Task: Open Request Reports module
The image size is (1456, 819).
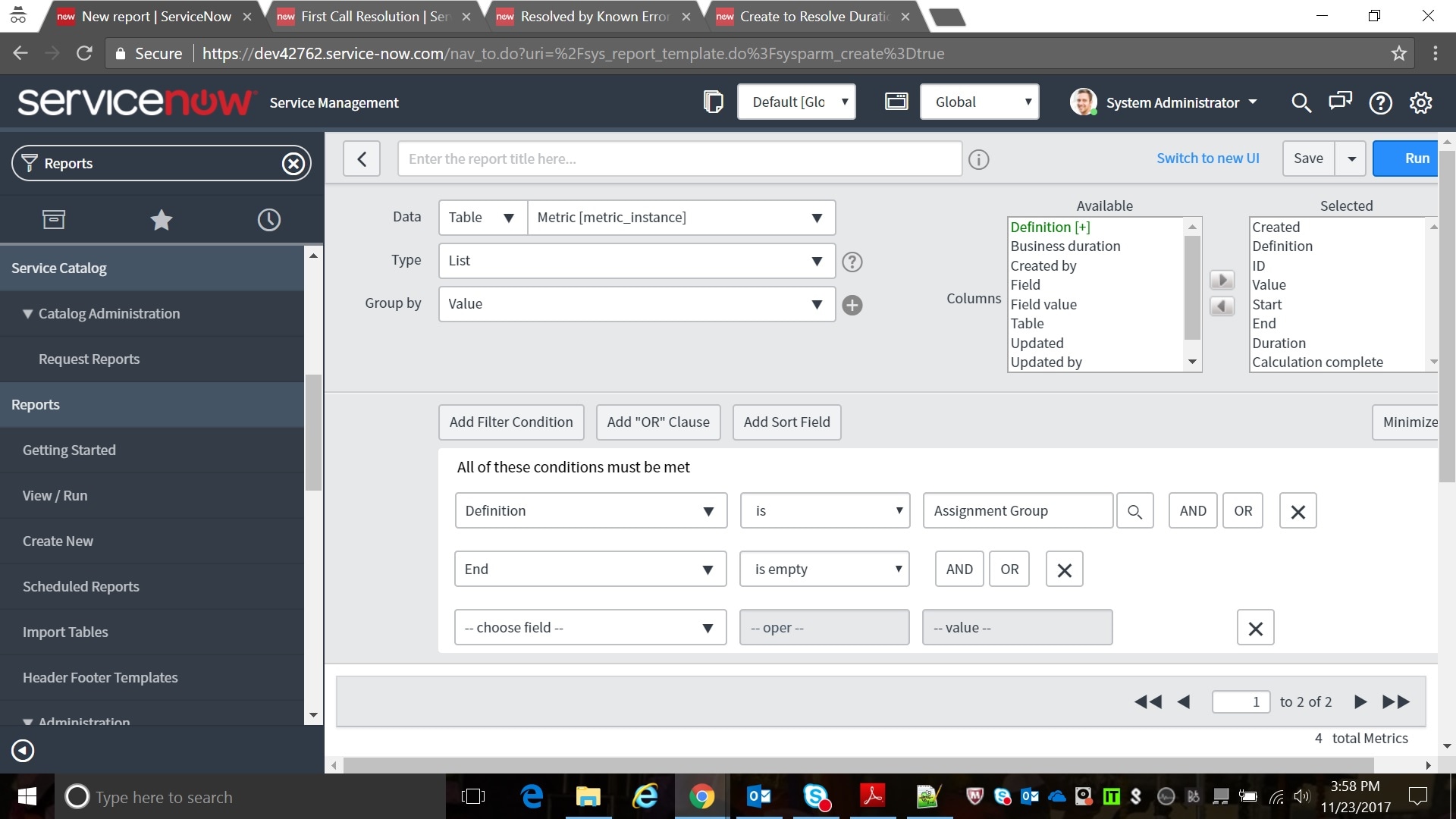Action: click(x=89, y=359)
